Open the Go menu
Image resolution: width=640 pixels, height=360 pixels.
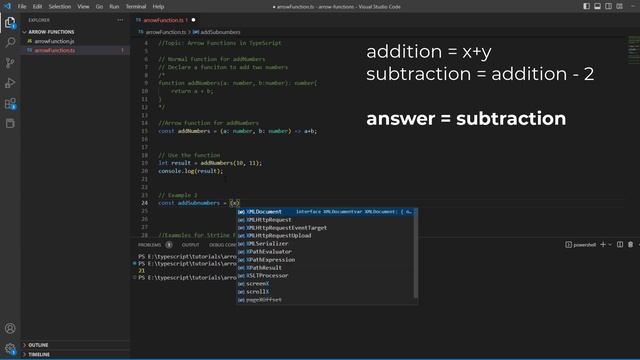click(99, 7)
